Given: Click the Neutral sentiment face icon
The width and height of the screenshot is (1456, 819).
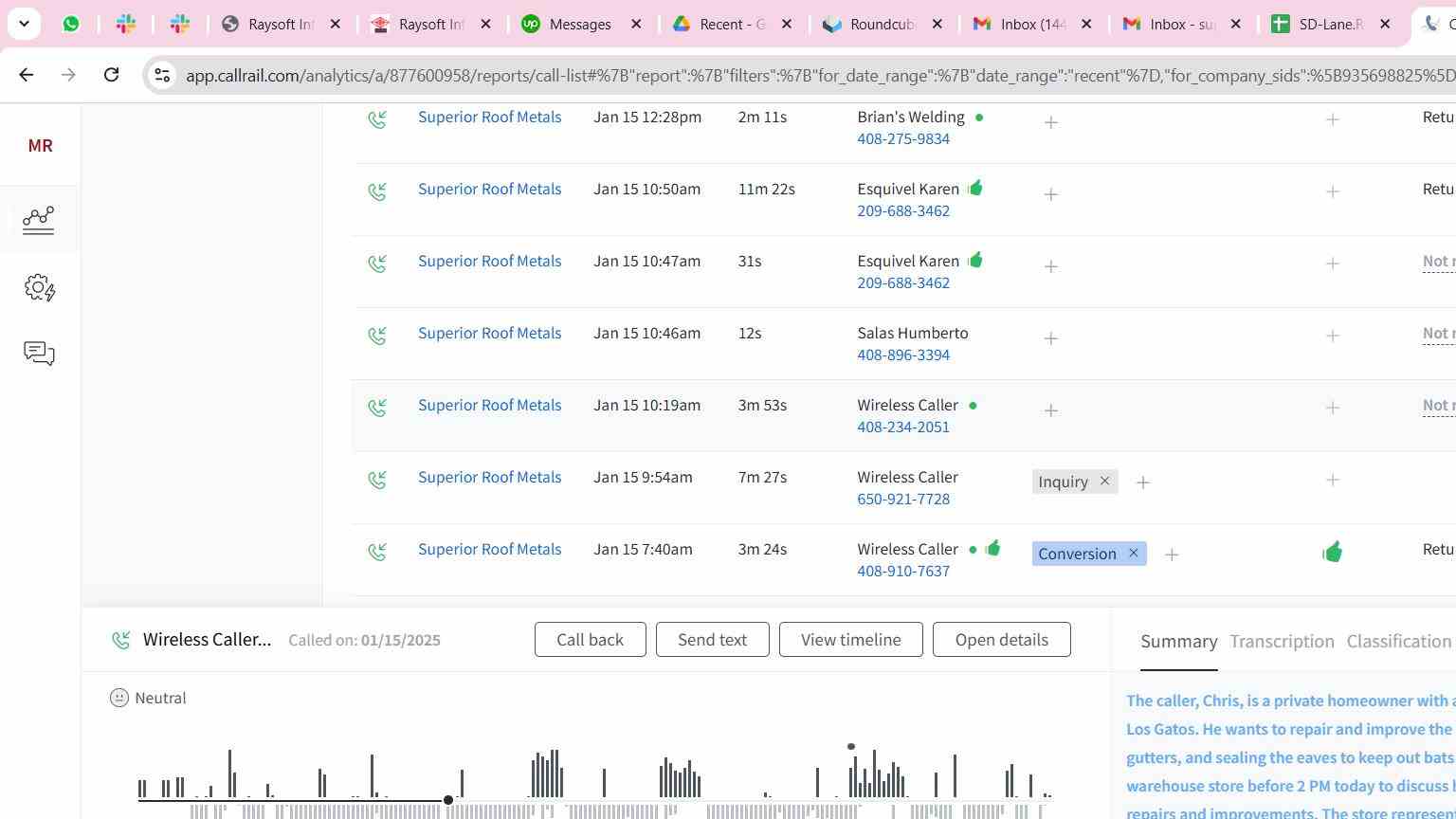Looking at the screenshot, I should tap(119, 698).
